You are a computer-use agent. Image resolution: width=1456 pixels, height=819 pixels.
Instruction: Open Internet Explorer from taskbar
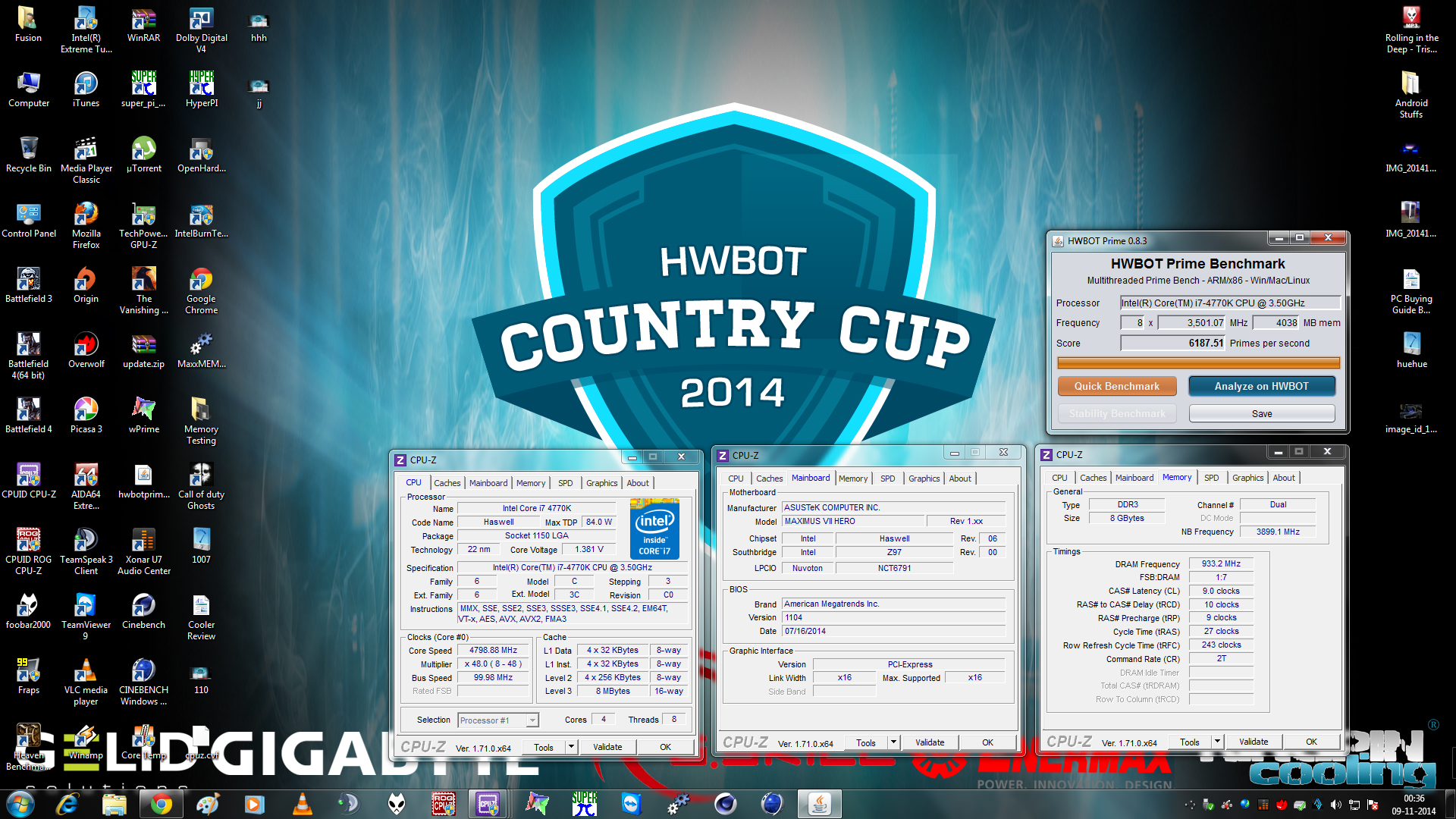[67, 804]
